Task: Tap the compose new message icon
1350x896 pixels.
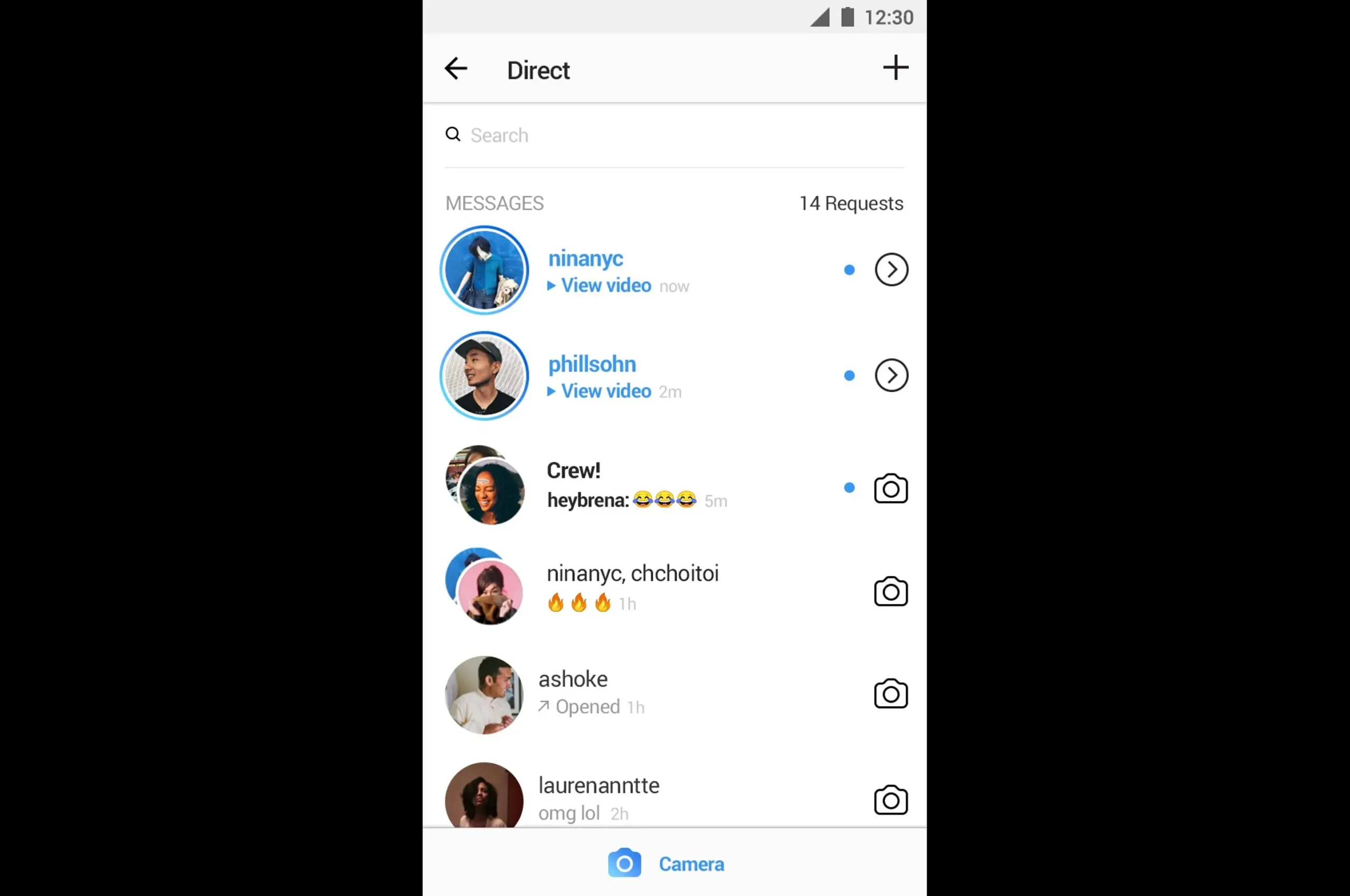Action: click(894, 68)
